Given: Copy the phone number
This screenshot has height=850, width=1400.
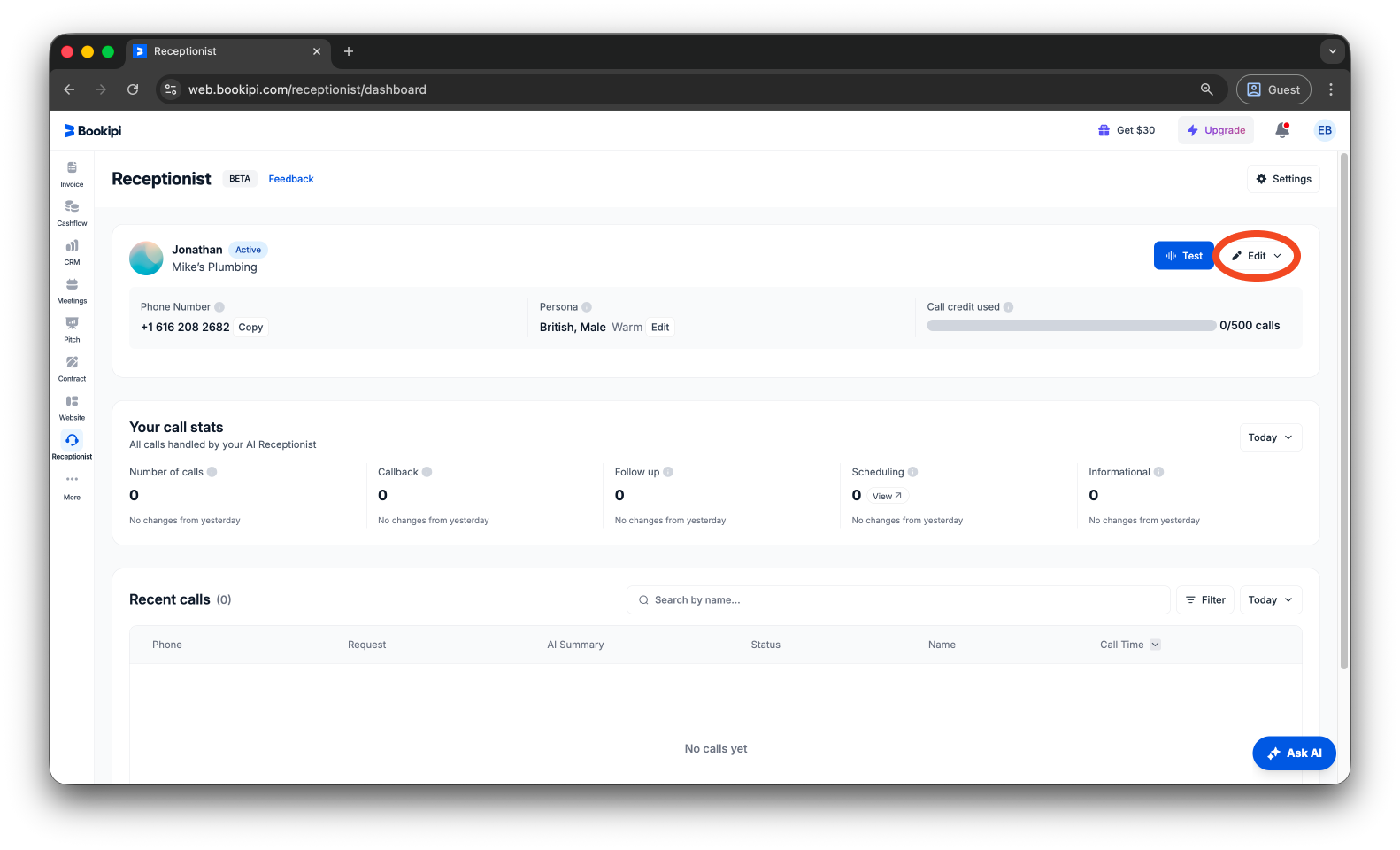Looking at the screenshot, I should (x=250, y=328).
